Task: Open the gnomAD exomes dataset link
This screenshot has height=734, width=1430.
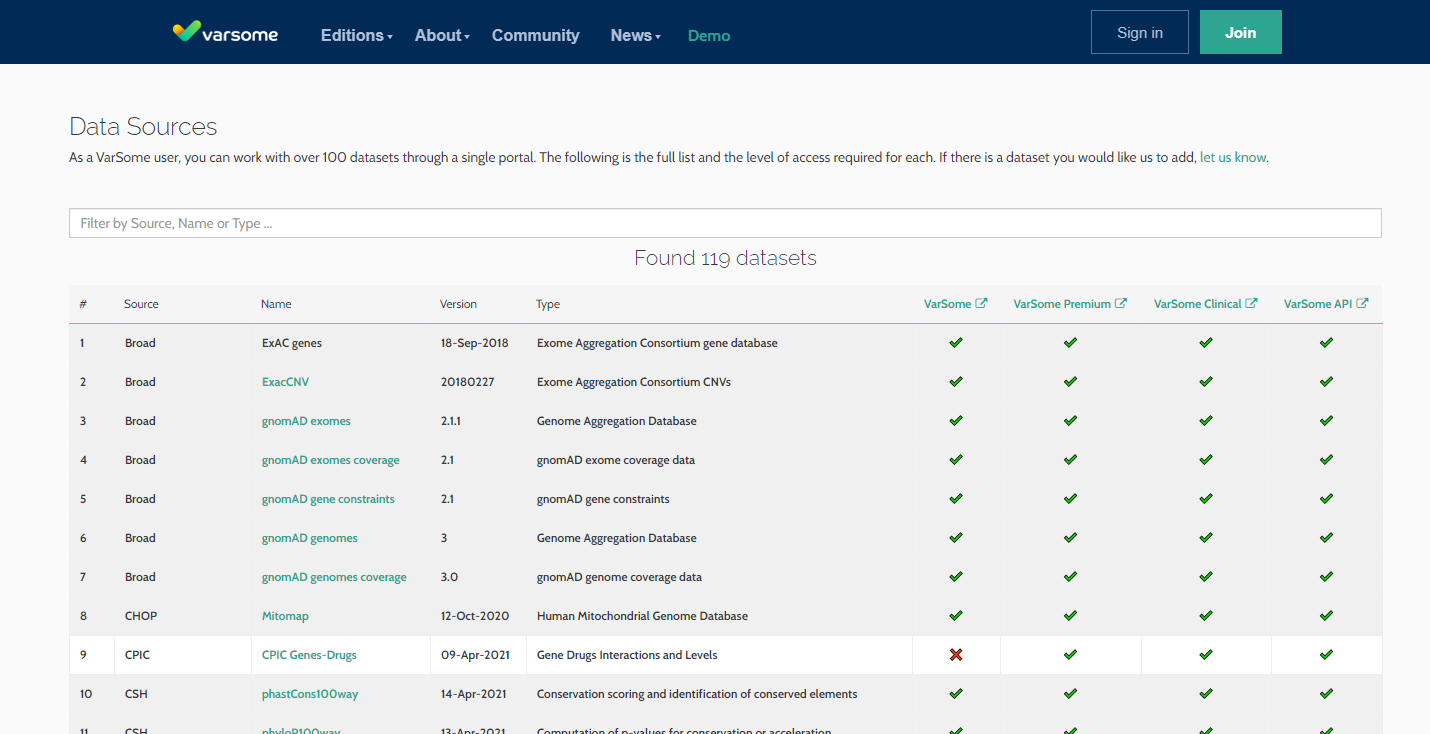Action: click(306, 421)
